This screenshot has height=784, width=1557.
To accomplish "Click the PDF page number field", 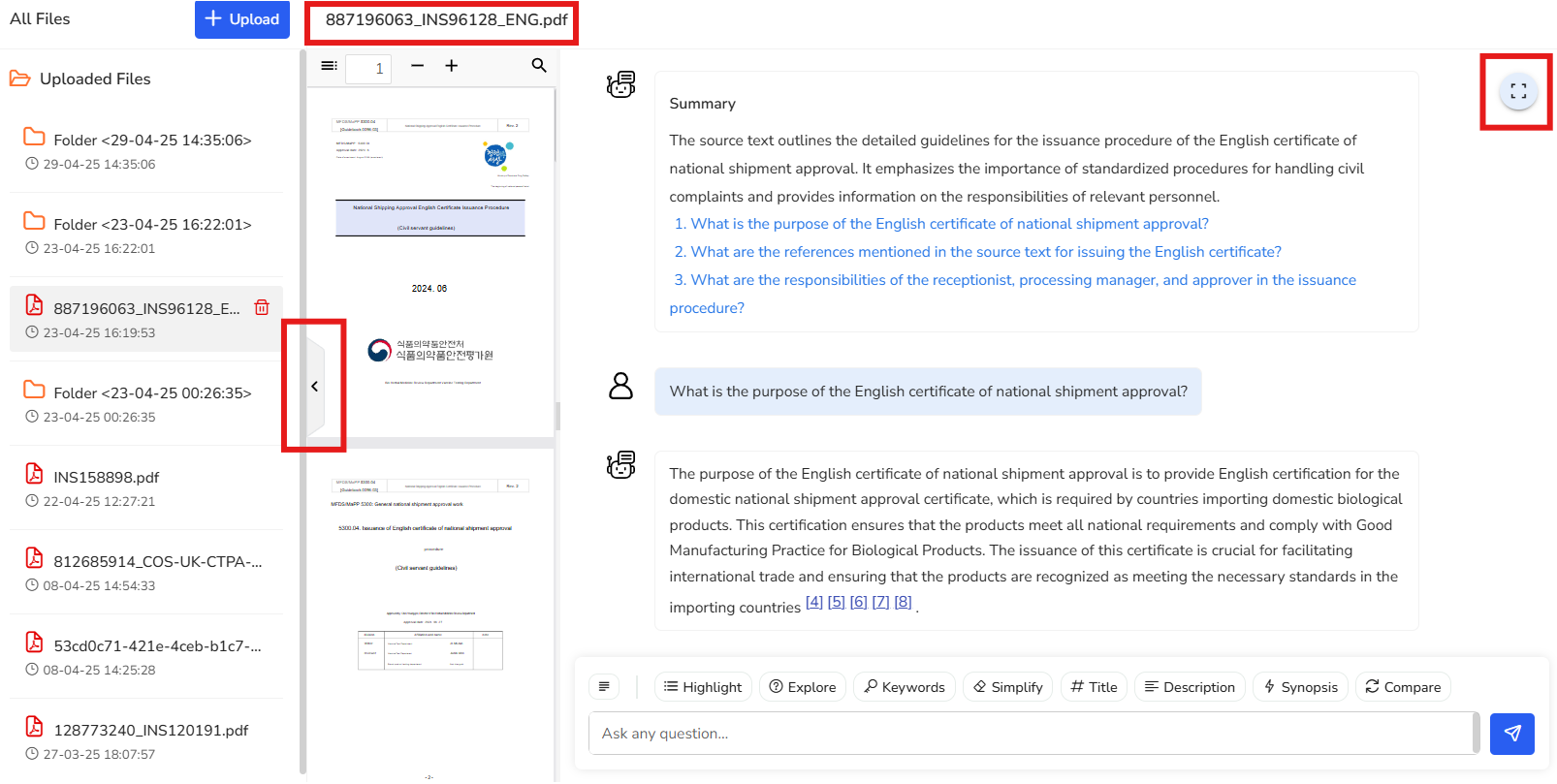I will [x=369, y=69].
